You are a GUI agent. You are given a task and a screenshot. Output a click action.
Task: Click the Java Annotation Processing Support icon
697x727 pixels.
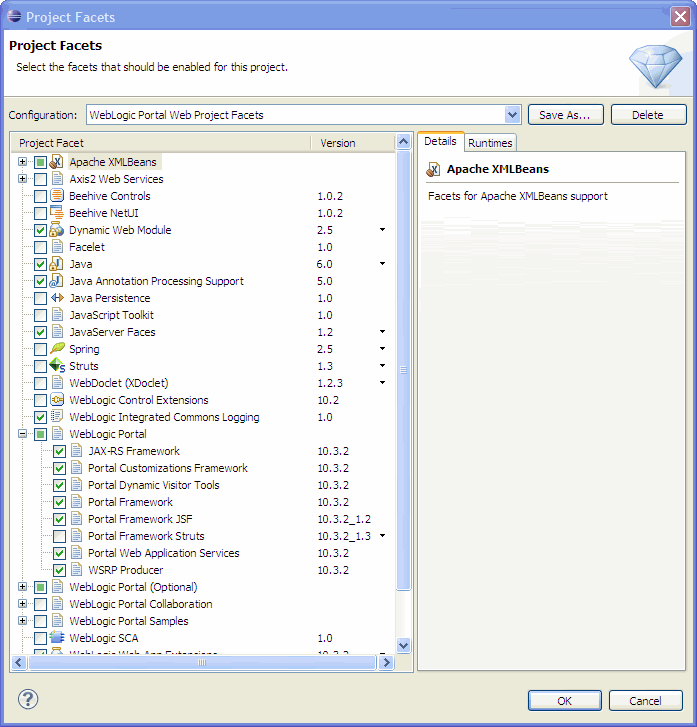(x=56, y=281)
